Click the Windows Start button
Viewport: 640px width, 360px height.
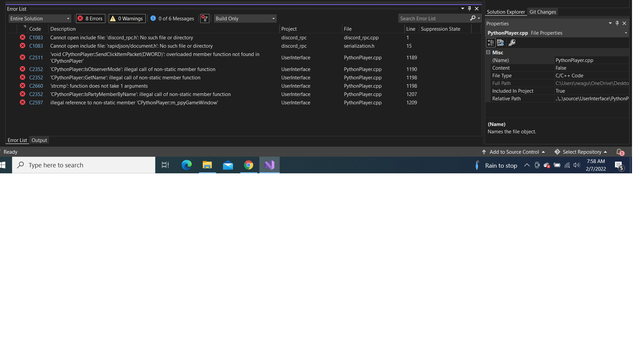click(x=3, y=165)
